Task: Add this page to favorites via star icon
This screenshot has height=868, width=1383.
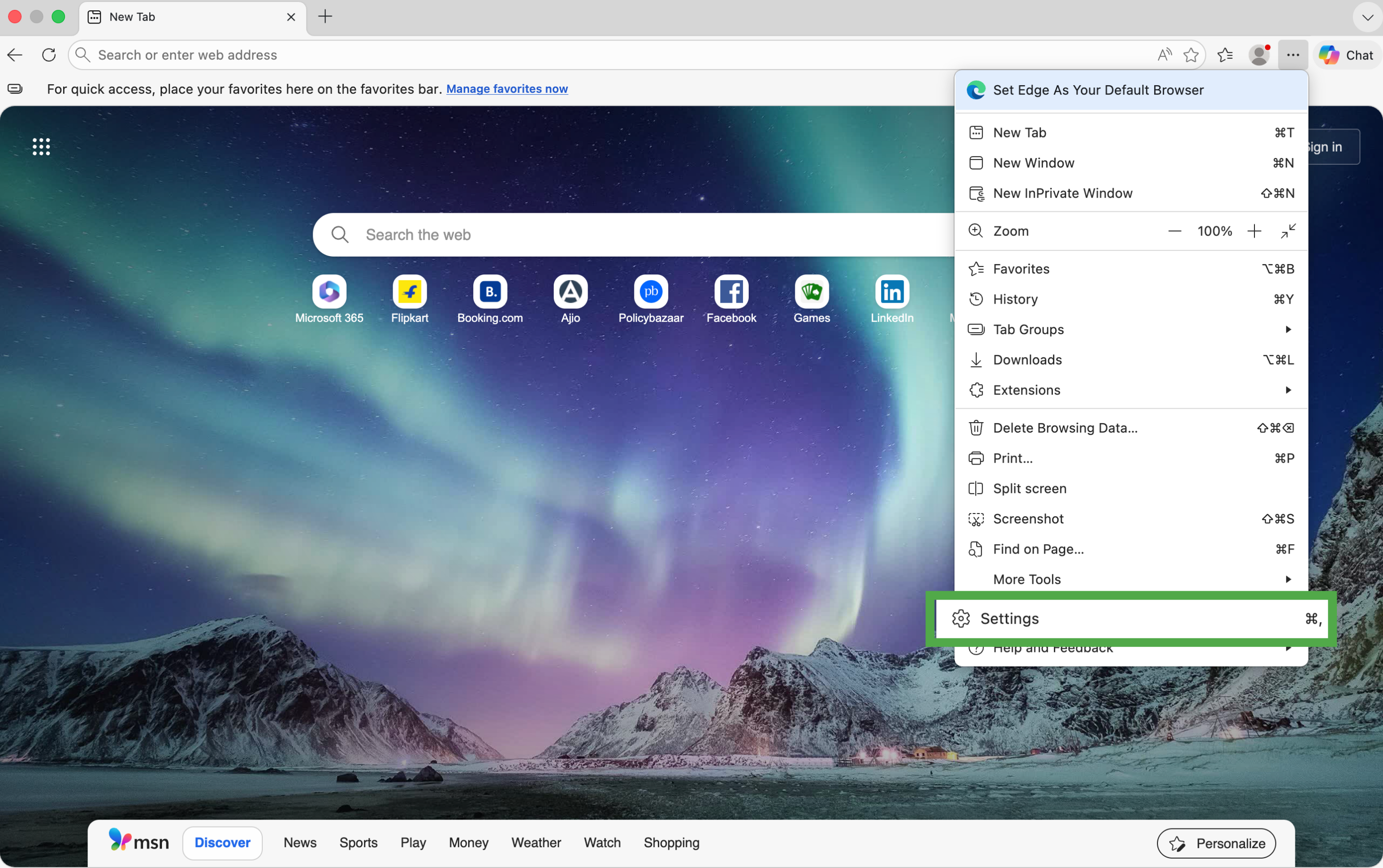Action: point(1191,55)
